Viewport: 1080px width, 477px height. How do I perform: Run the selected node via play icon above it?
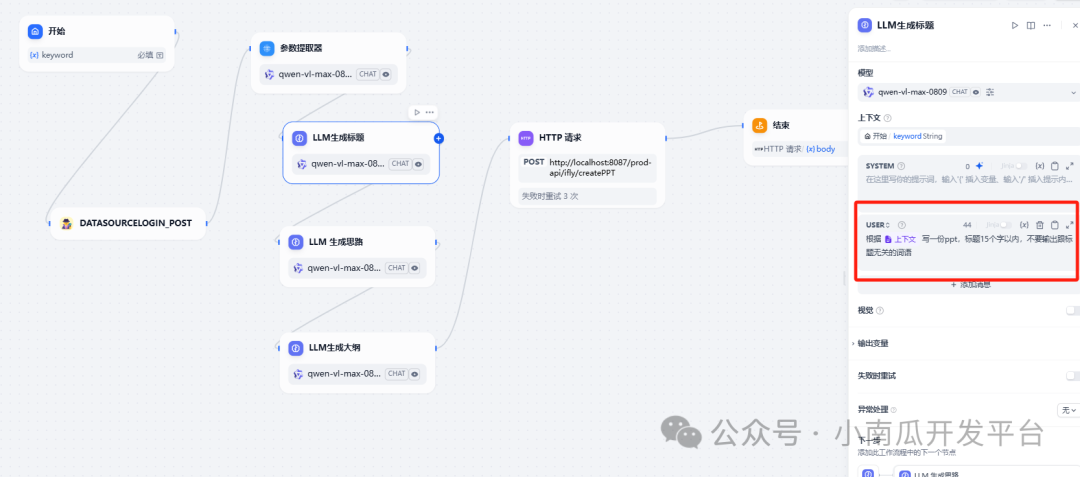tap(417, 112)
